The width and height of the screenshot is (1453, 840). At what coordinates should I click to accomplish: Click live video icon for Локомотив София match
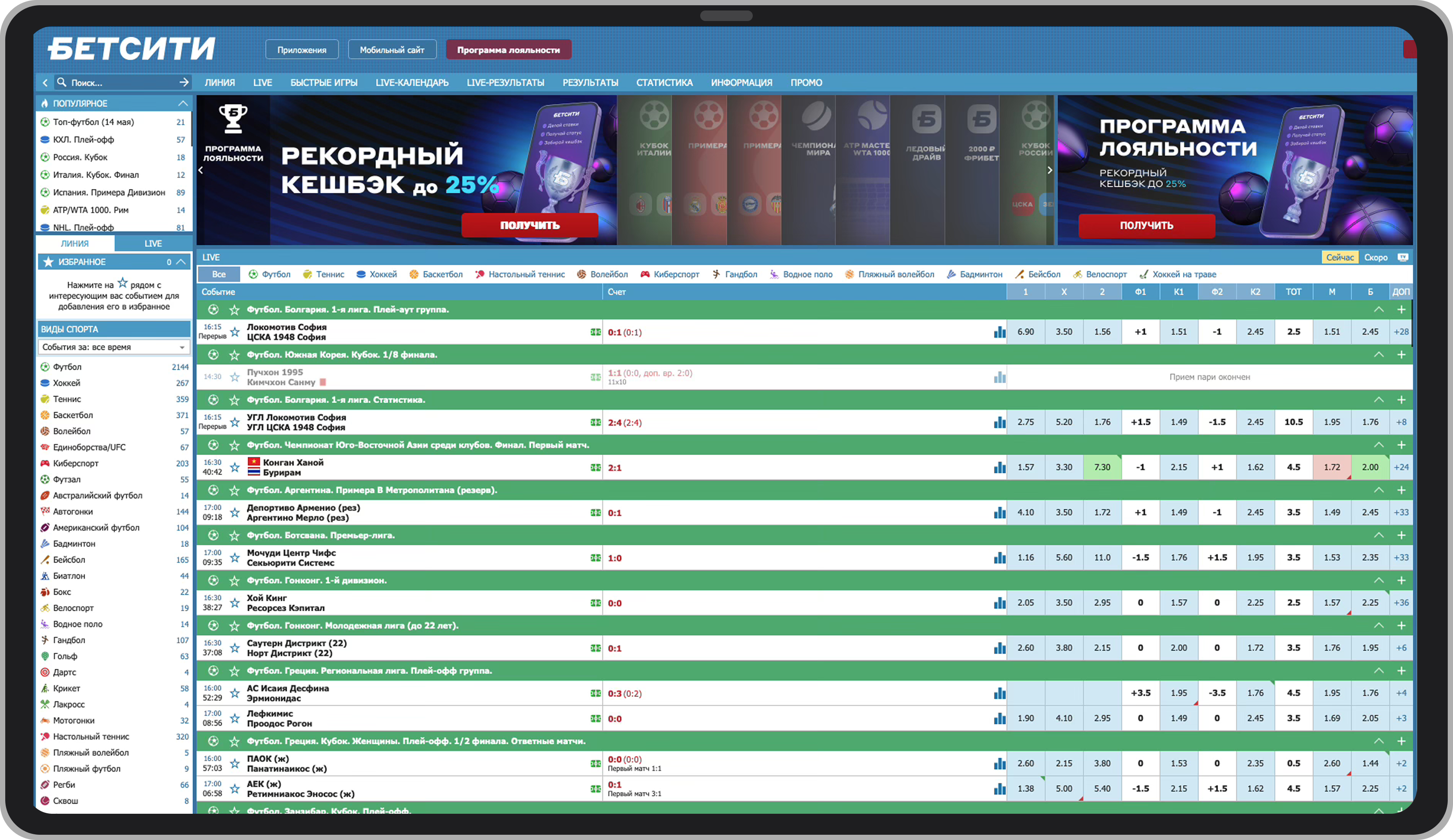click(596, 332)
